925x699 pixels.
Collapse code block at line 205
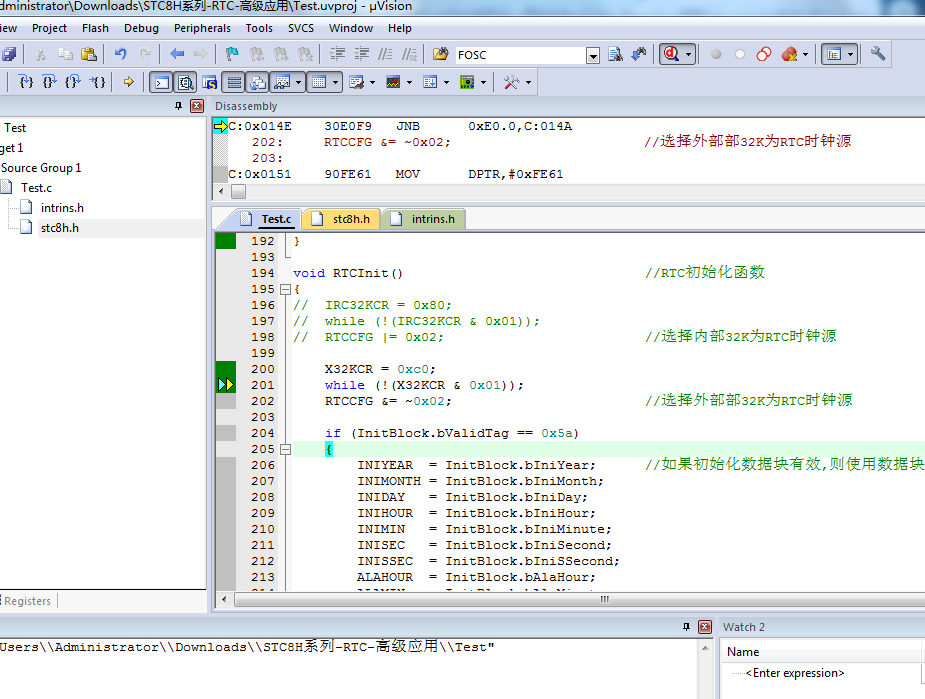coord(286,449)
